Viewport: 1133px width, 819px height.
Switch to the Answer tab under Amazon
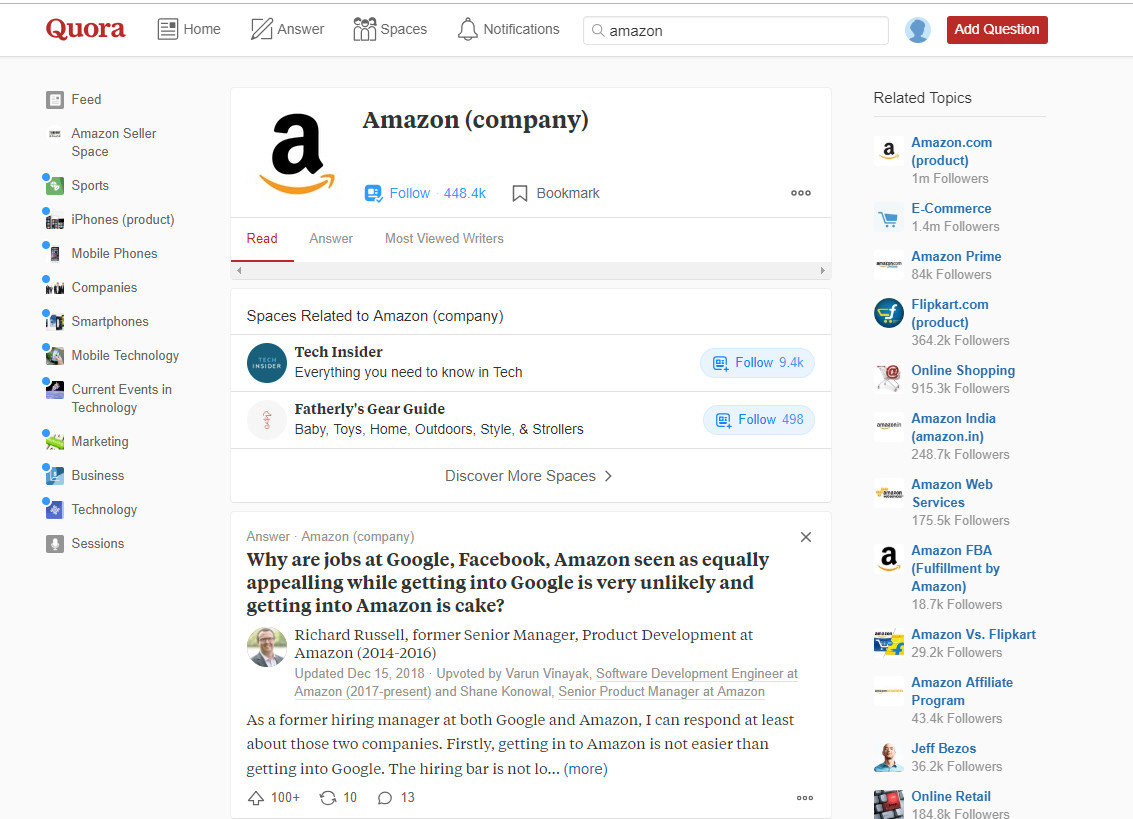pyautogui.click(x=331, y=239)
